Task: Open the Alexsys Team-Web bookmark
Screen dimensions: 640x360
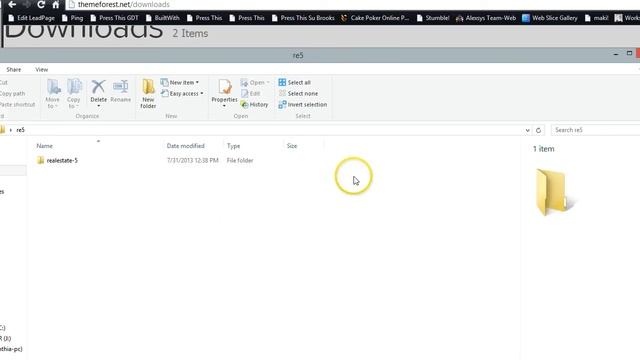Action: pos(486,18)
